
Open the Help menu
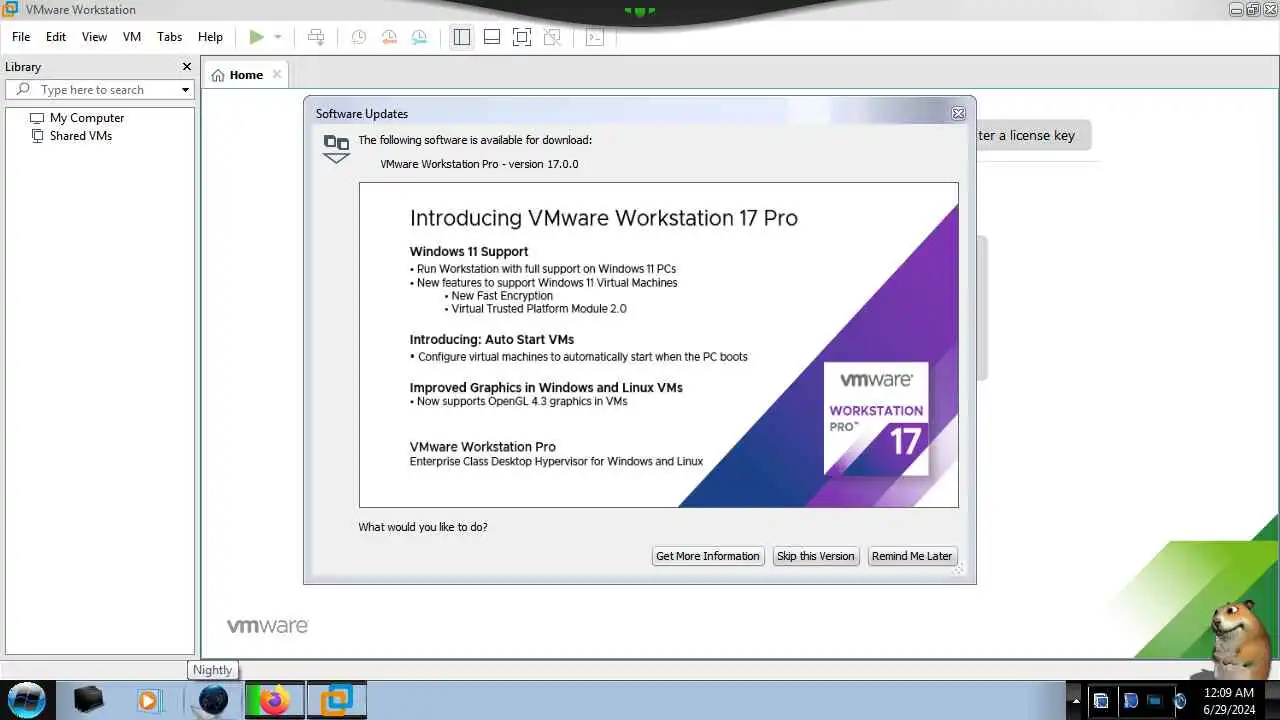coord(210,37)
